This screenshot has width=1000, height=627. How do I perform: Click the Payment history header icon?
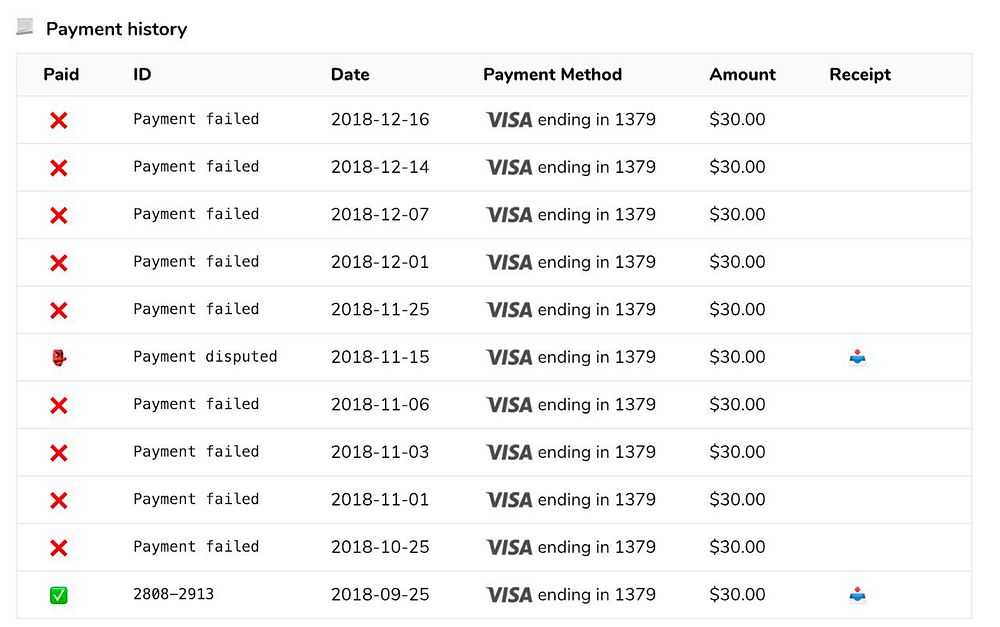tap(25, 28)
